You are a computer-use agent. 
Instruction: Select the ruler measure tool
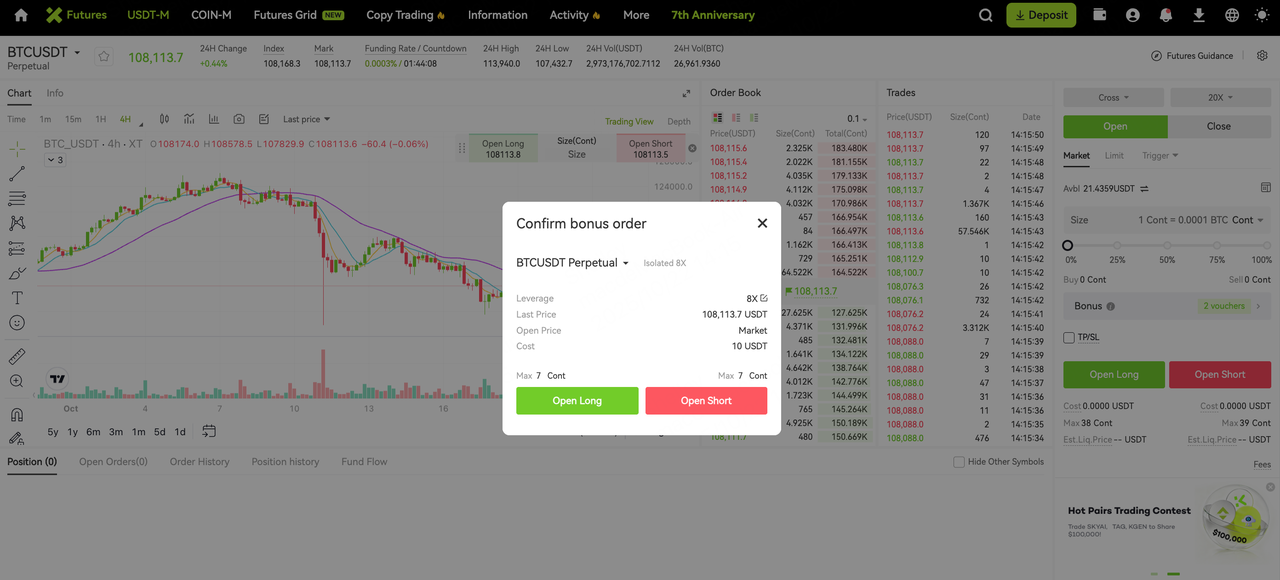[17, 356]
